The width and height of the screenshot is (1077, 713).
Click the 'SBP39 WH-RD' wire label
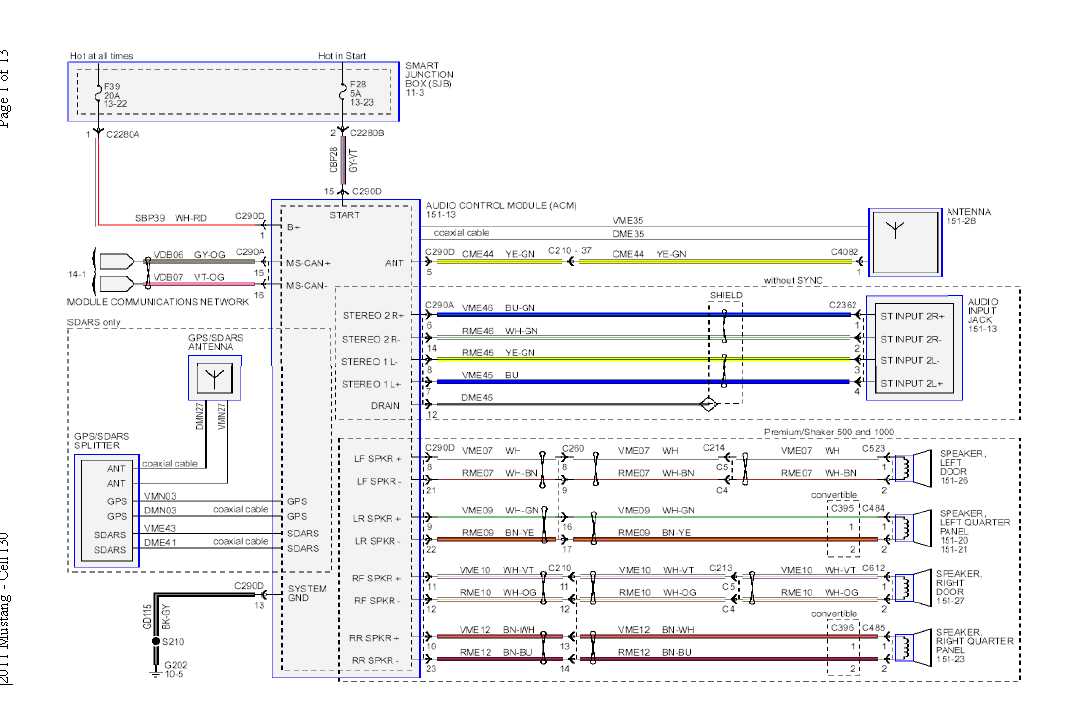[170, 218]
